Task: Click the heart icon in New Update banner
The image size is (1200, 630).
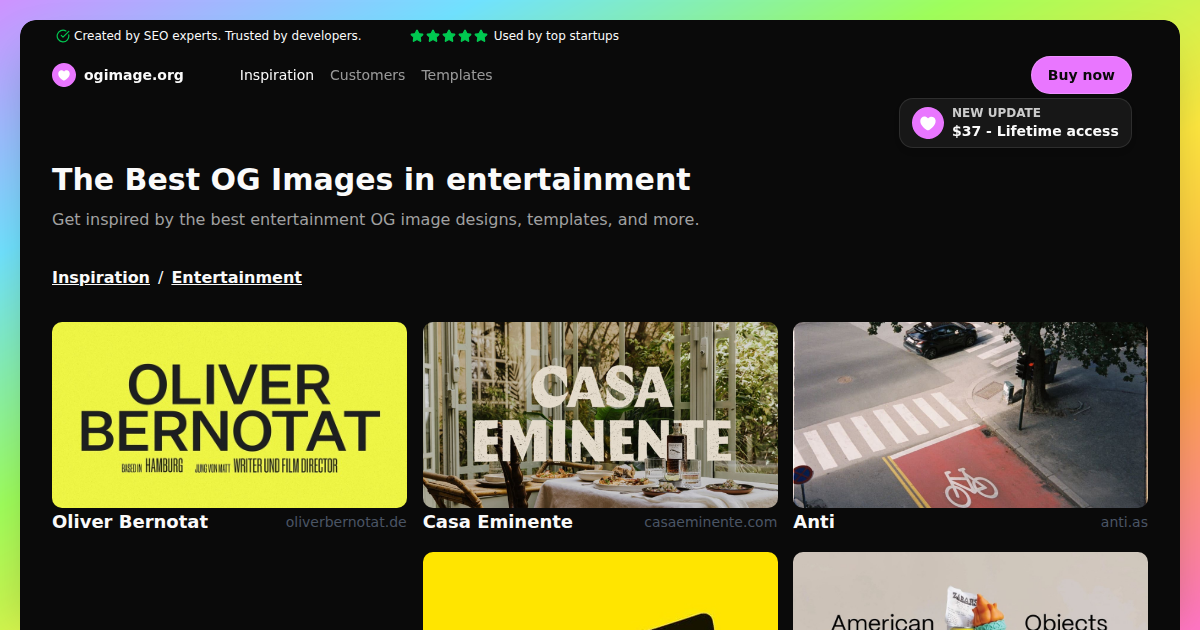Action: click(928, 123)
